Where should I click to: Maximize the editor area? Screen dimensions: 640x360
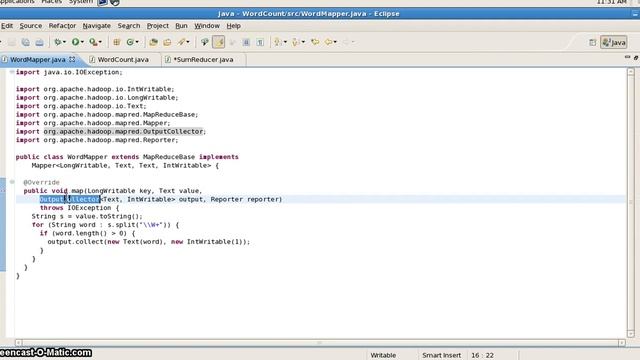click(636, 58)
